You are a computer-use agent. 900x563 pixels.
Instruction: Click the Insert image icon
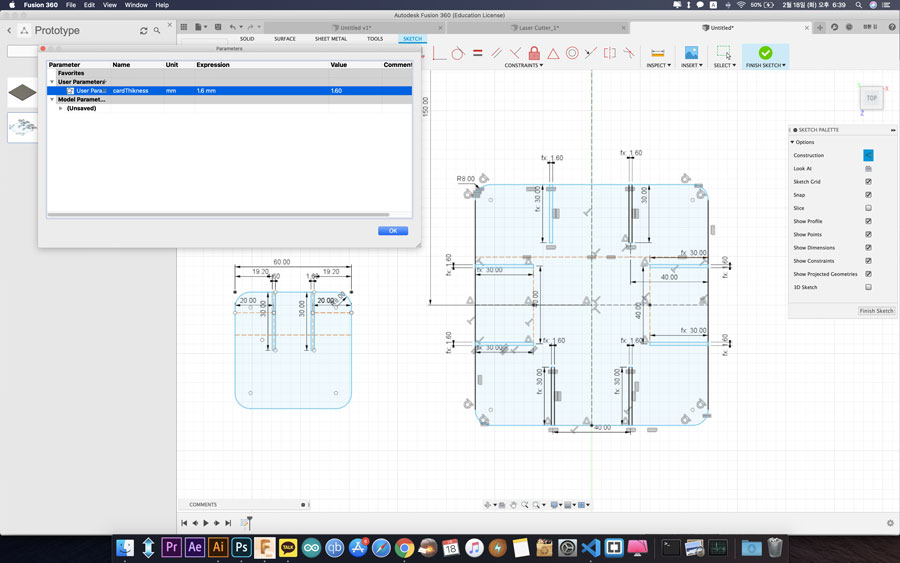(x=690, y=52)
